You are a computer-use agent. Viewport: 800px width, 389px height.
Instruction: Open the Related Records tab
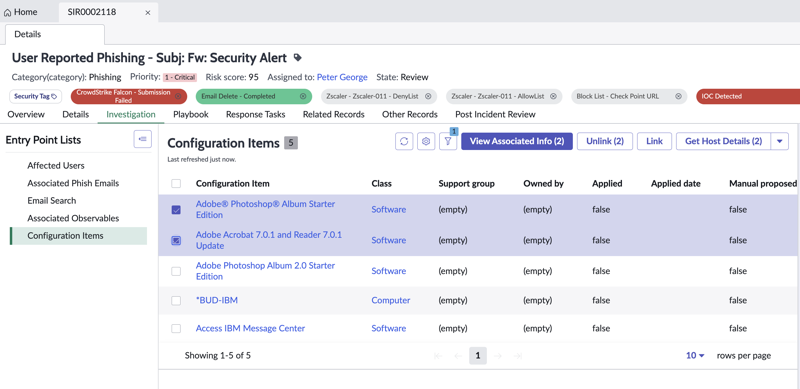tap(334, 114)
